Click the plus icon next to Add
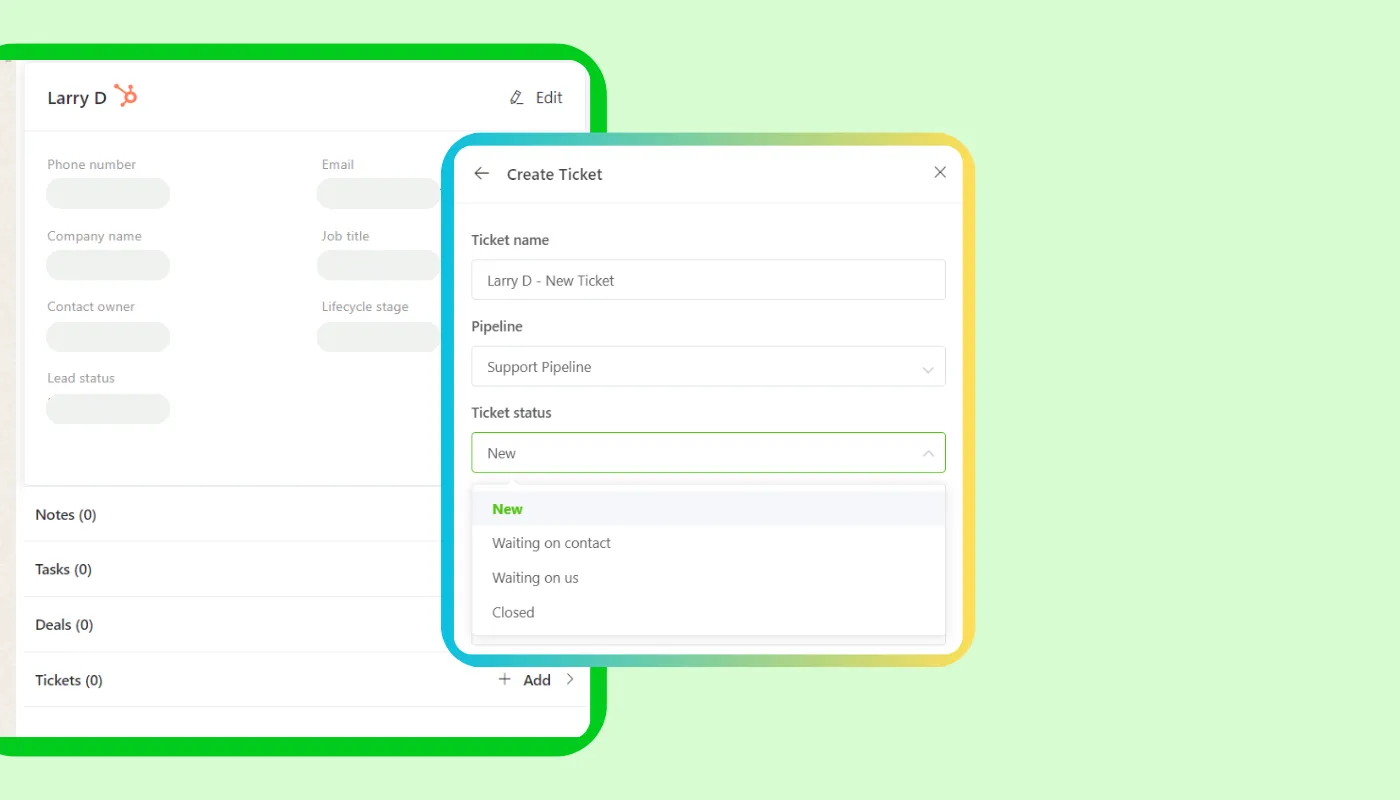Image resolution: width=1400 pixels, height=800 pixels. coord(505,679)
